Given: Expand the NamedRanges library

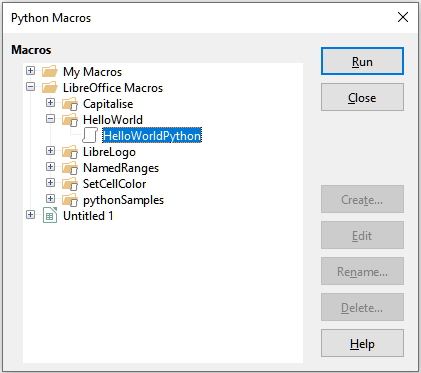Looking at the screenshot, I should (50, 167).
